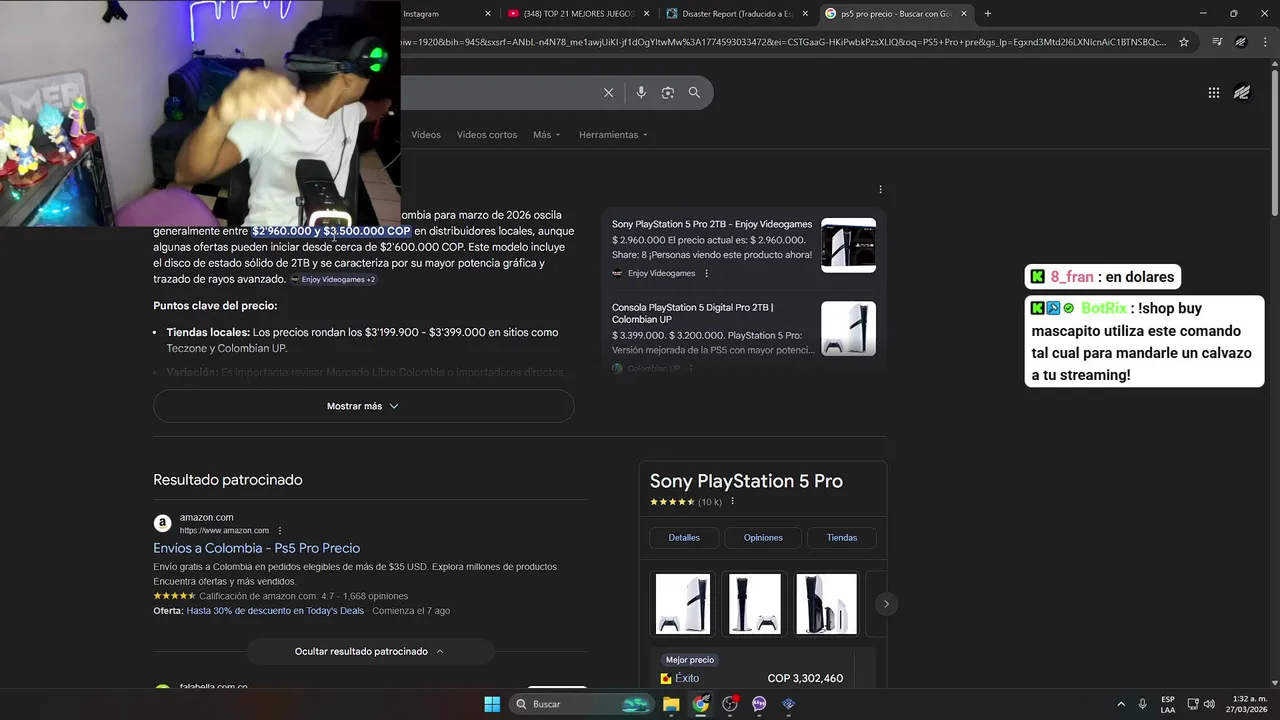
Task: Open Google Lens image search icon
Action: 668,93
